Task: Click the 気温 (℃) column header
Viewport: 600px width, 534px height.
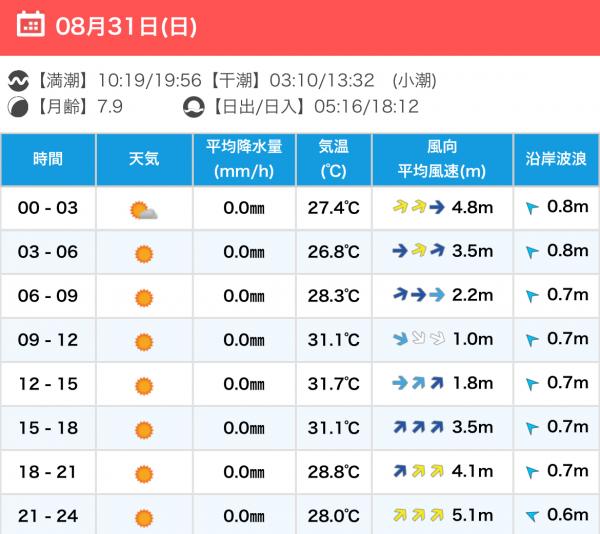Action: tap(334, 160)
